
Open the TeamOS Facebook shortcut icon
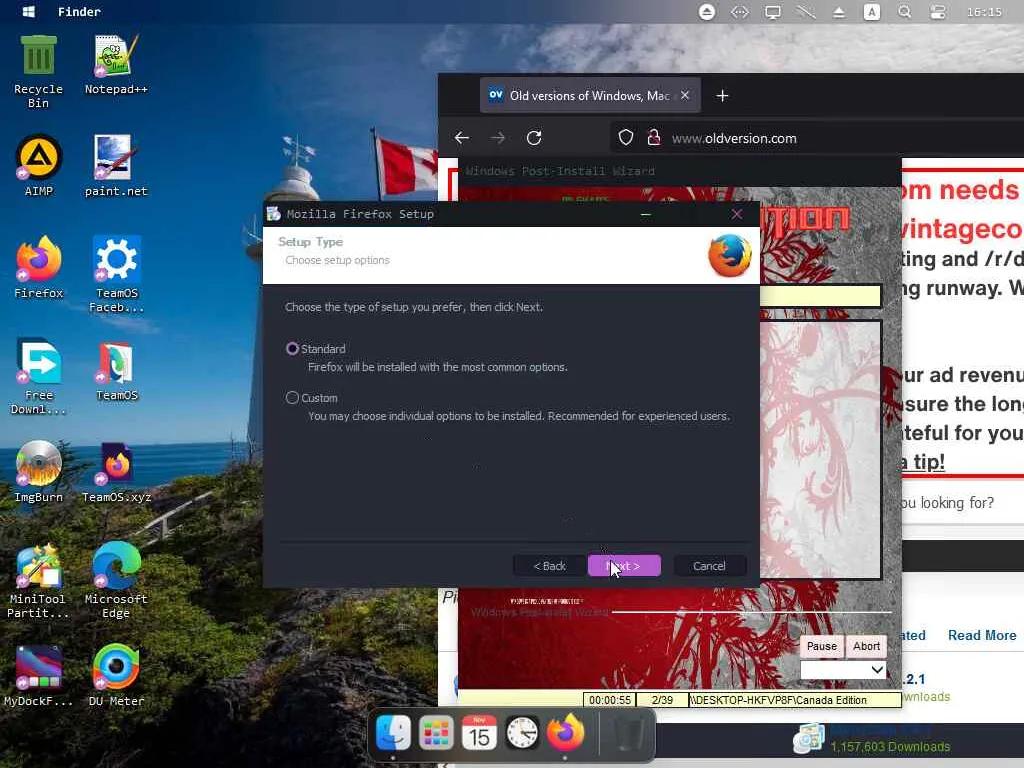[x=116, y=274]
